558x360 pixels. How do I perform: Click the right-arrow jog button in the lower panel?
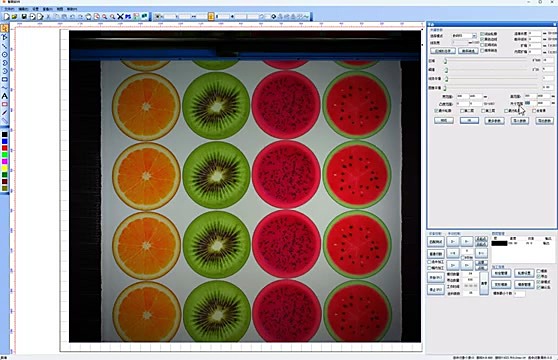[481, 253]
